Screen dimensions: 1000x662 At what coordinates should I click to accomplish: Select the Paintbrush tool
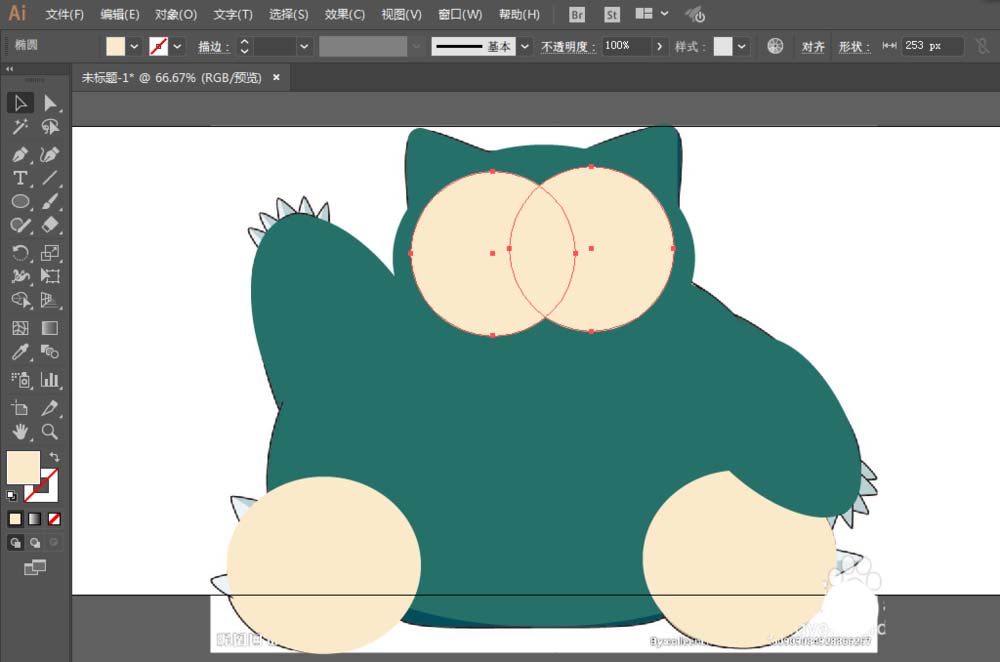[x=50, y=202]
